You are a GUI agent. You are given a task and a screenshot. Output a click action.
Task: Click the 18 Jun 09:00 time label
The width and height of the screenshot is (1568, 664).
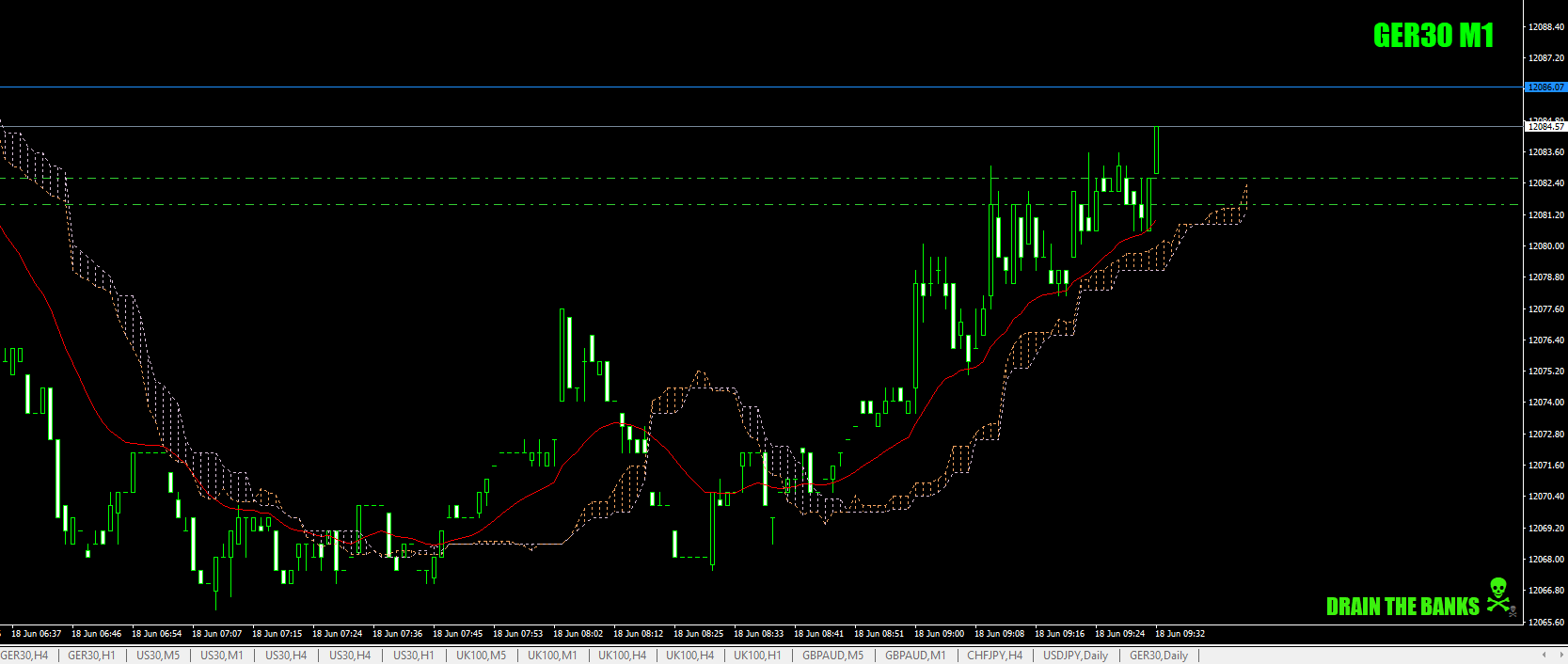[939, 634]
